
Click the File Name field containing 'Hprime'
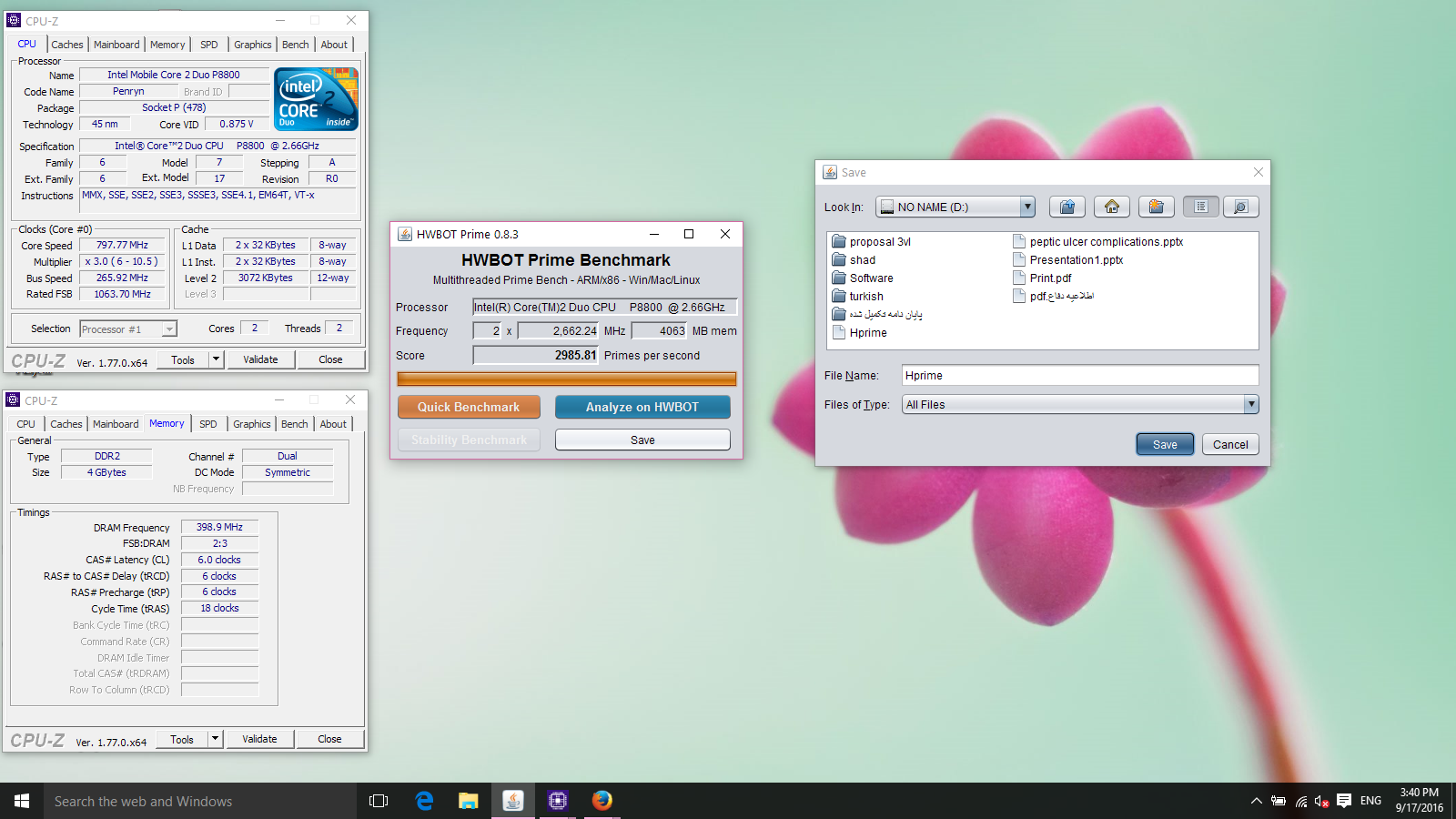[x=1080, y=375]
